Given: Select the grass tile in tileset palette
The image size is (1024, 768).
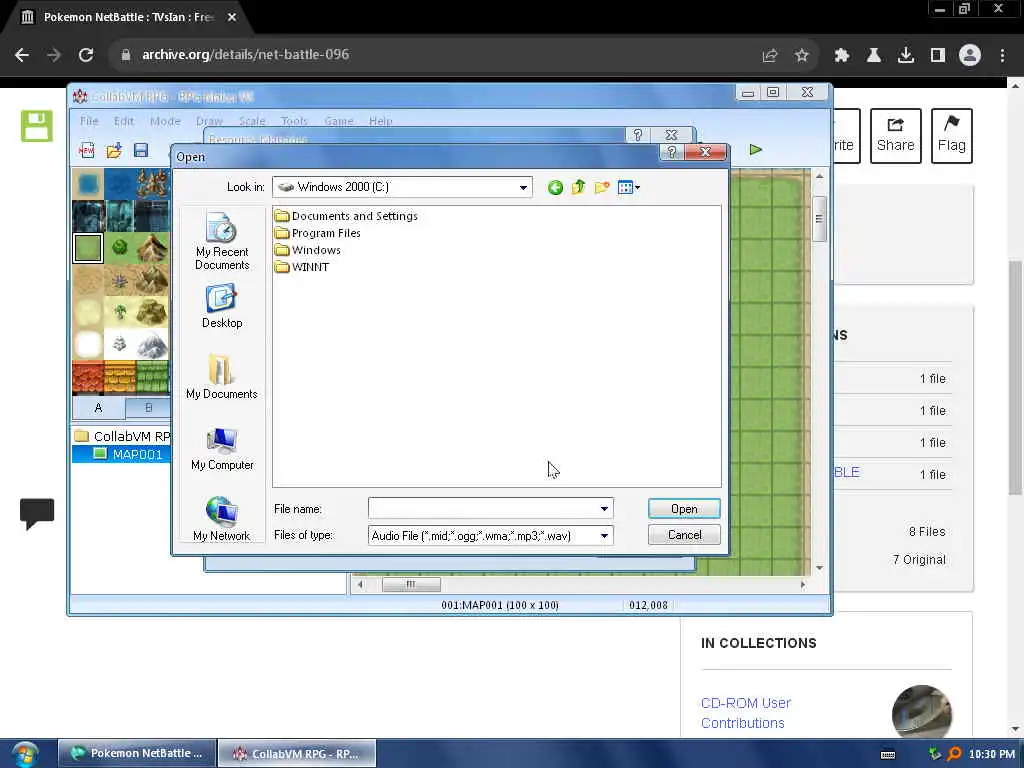Looking at the screenshot, I should click(x=88, y=248).
